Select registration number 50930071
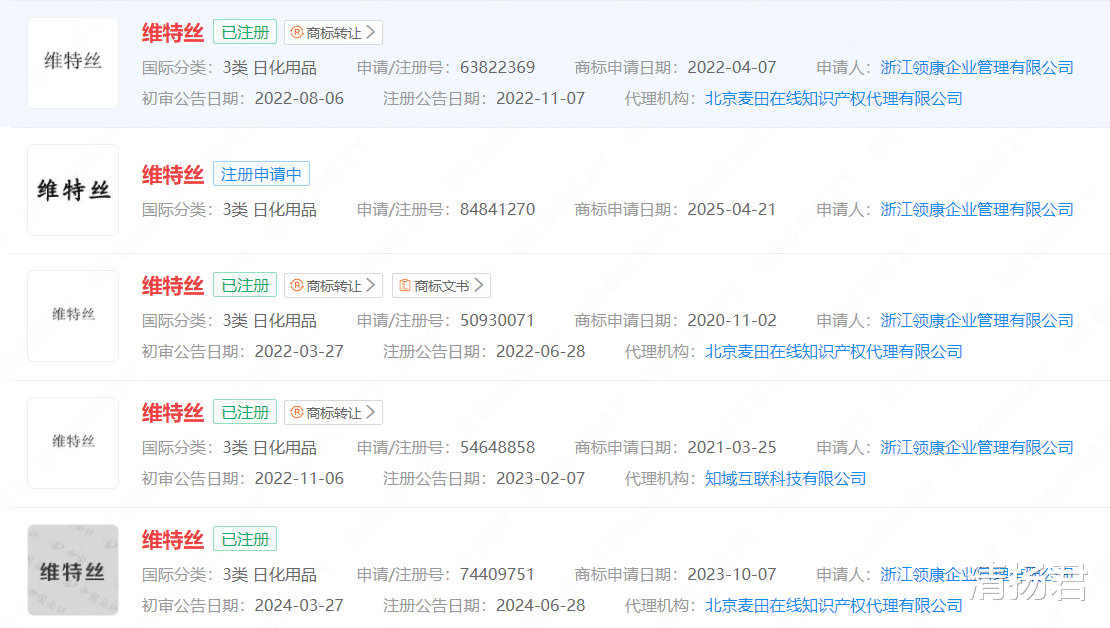Screen dimensions: 1110x628 pyautogui.click(x=498, y=321)
